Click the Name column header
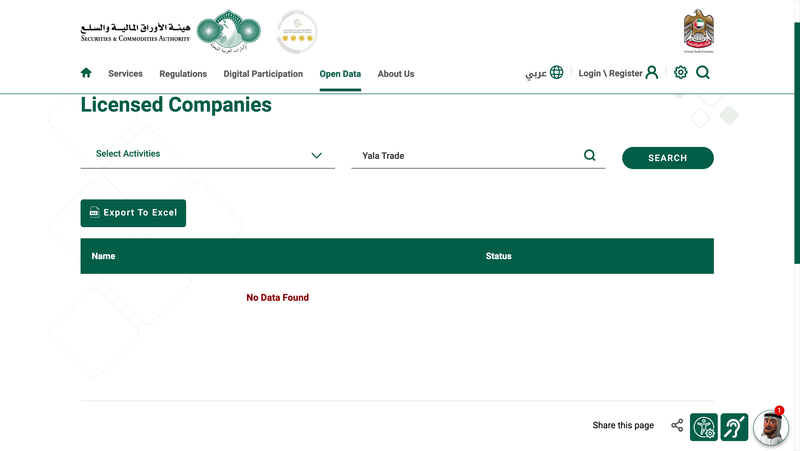This screenshot has width=800, height=451. 103,256
